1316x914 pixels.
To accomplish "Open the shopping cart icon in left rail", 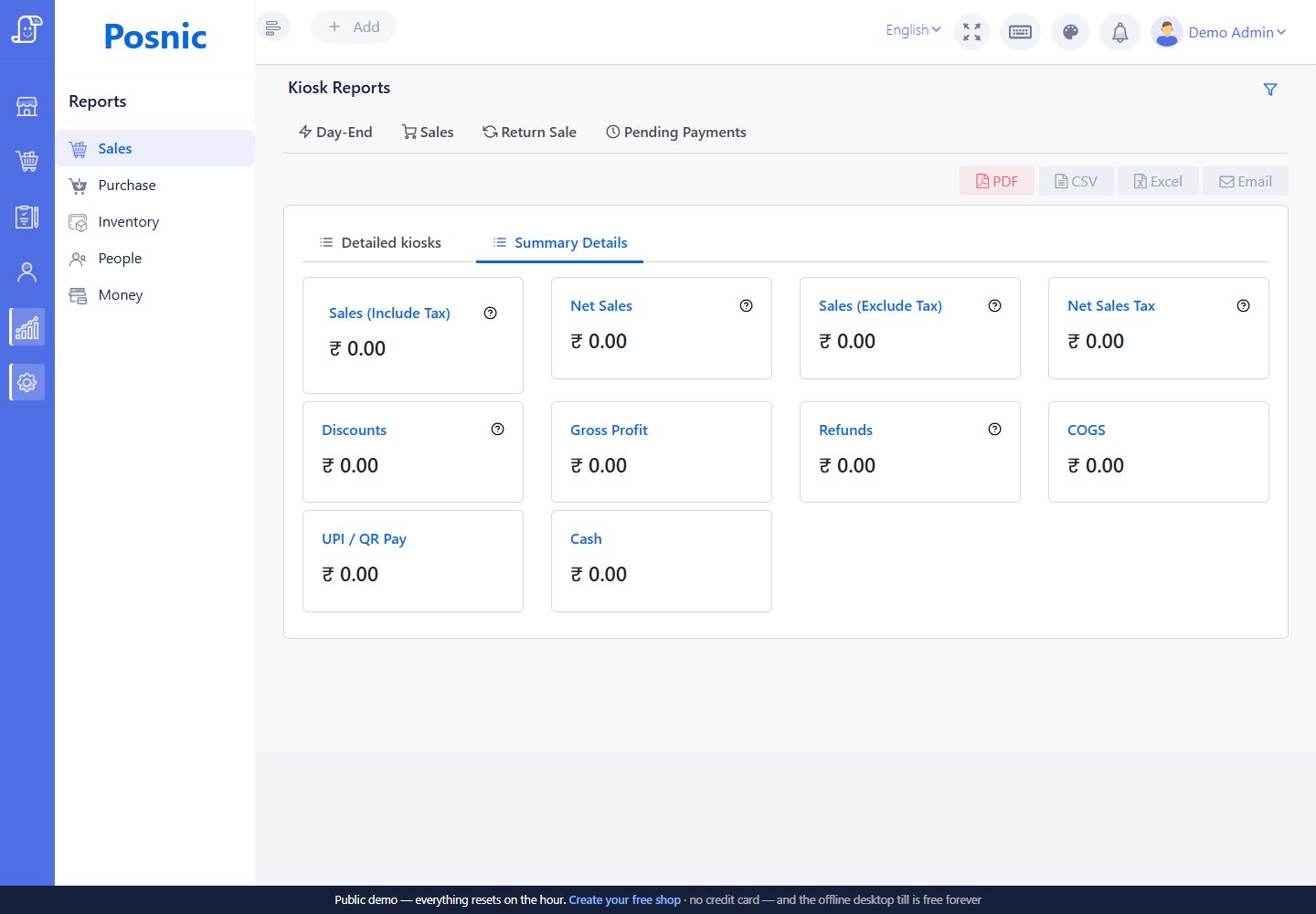I will tap(27, 162).
